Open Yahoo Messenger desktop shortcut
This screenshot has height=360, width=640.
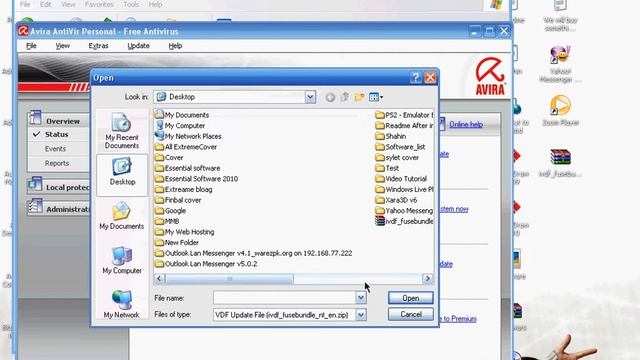tap(560, 64)
